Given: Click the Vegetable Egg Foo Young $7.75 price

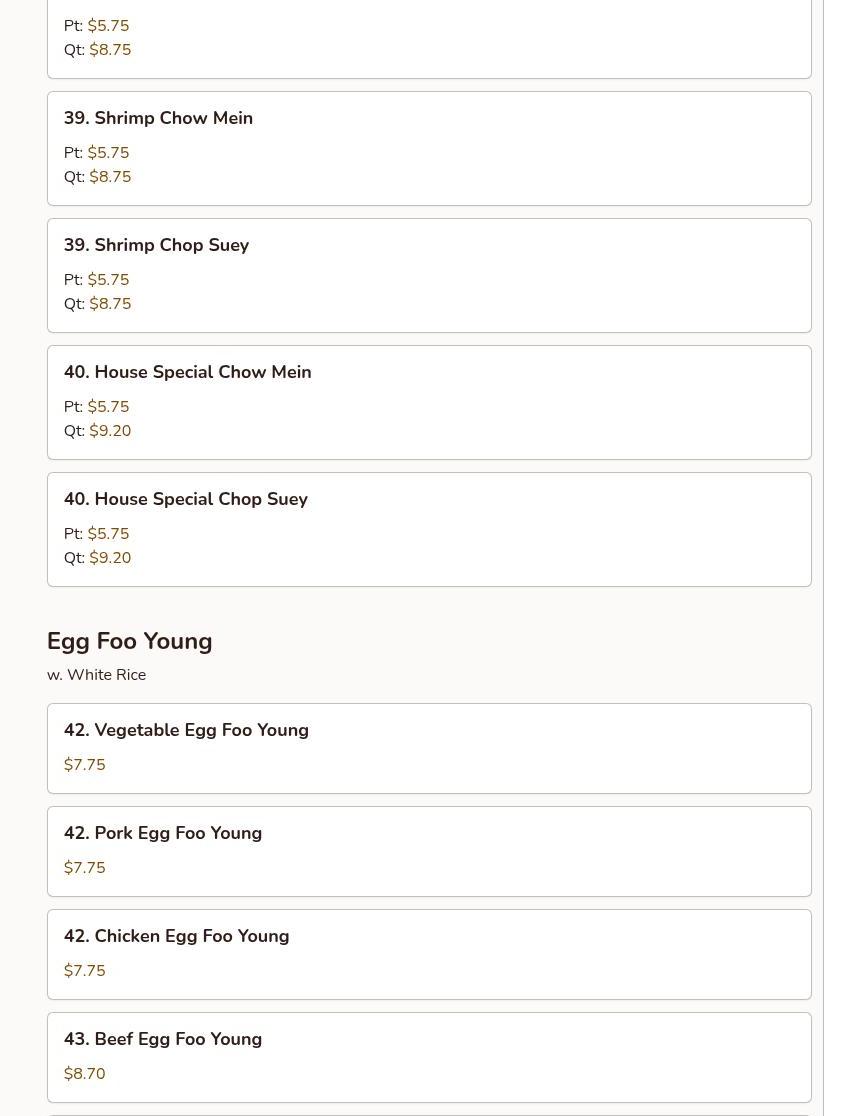Looking at the screenshot, I should click(84, 765).
